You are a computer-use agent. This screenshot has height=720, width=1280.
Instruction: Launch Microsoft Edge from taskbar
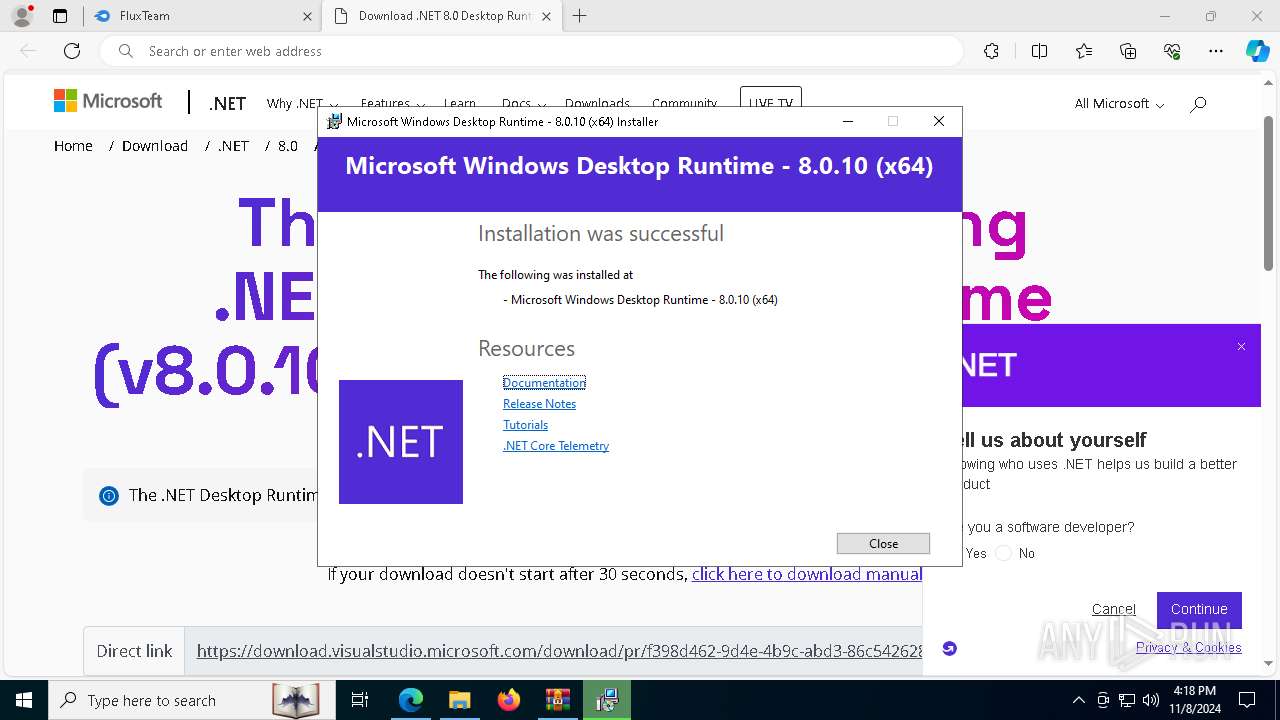(x=411, y=700)
